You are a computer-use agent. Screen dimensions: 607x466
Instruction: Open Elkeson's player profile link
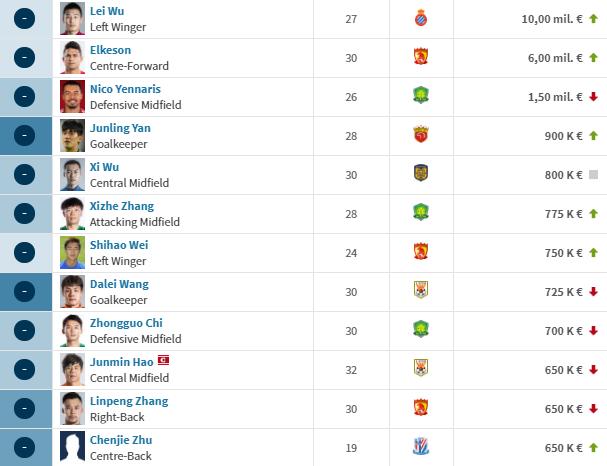110,50
